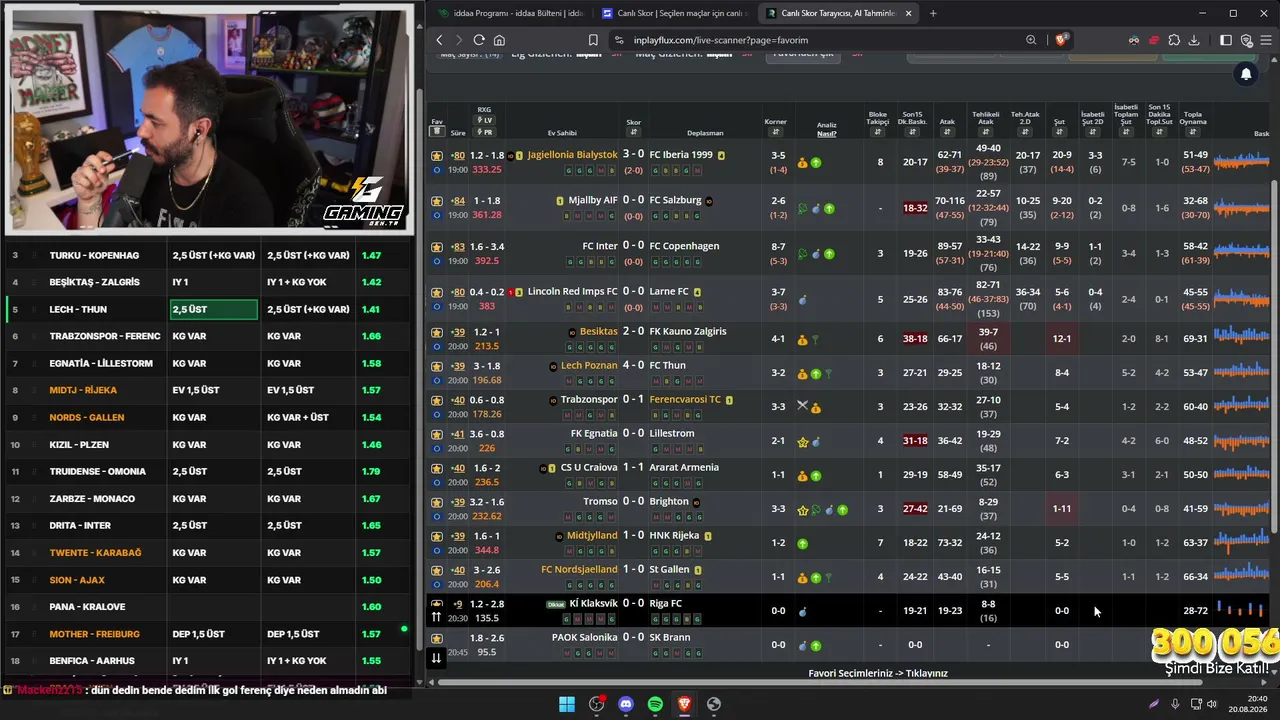Viewport: 1280px width, 720px height.
Task: Click star analysis icon in FK Egnatia row
Action: pos(802,441)
